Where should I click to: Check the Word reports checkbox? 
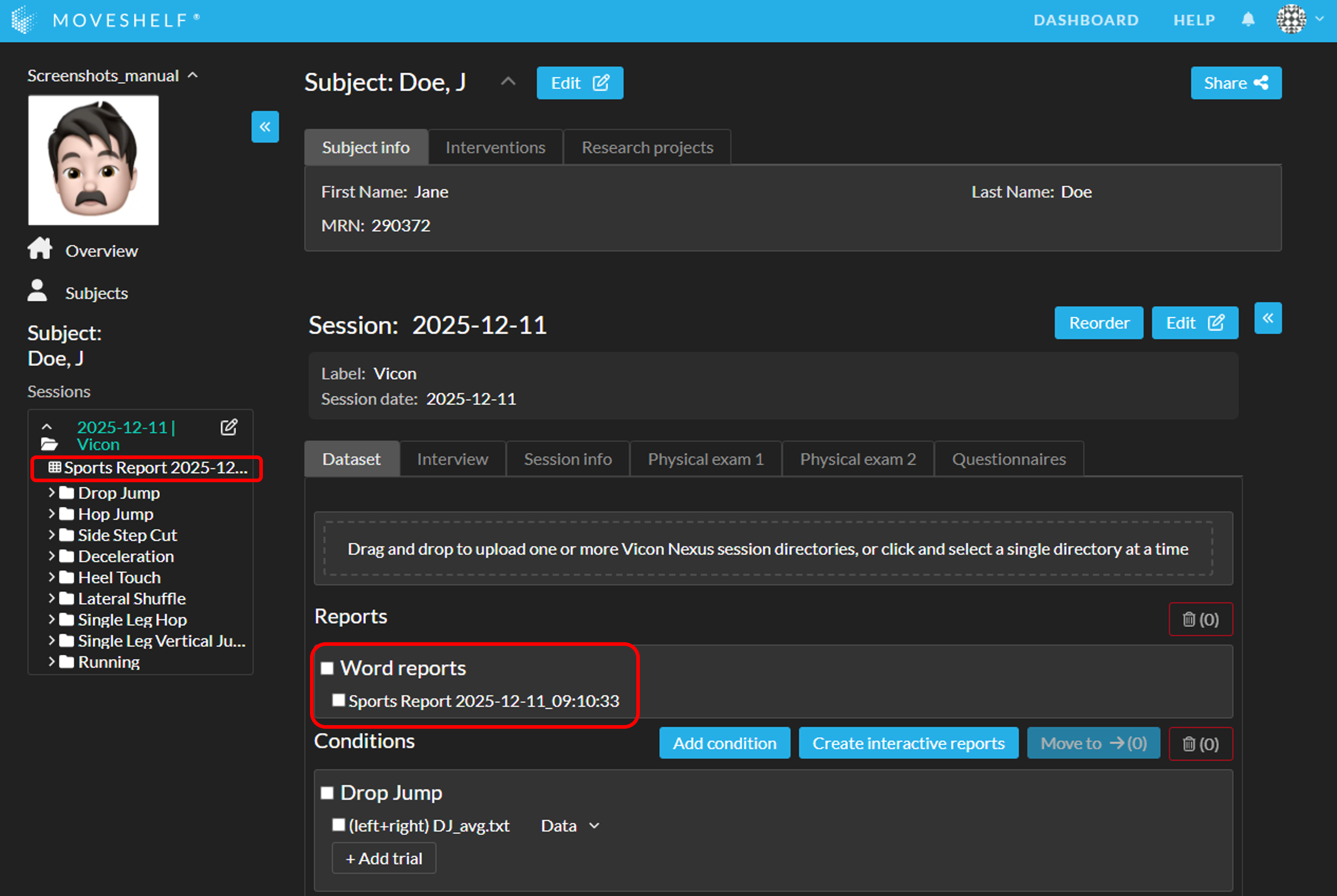(327, 668)
